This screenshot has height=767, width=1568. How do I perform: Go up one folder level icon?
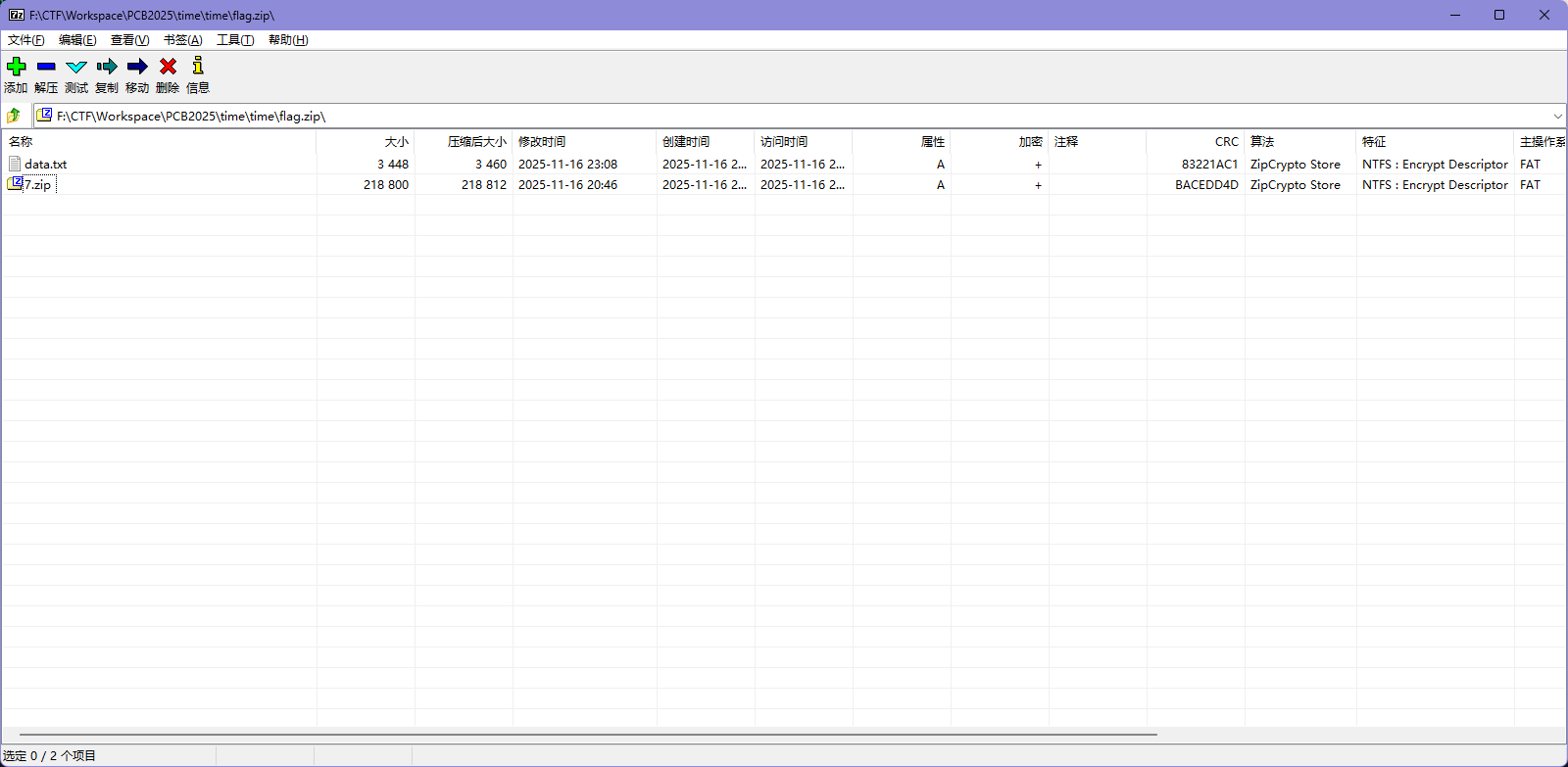click(x=14, y=116)
